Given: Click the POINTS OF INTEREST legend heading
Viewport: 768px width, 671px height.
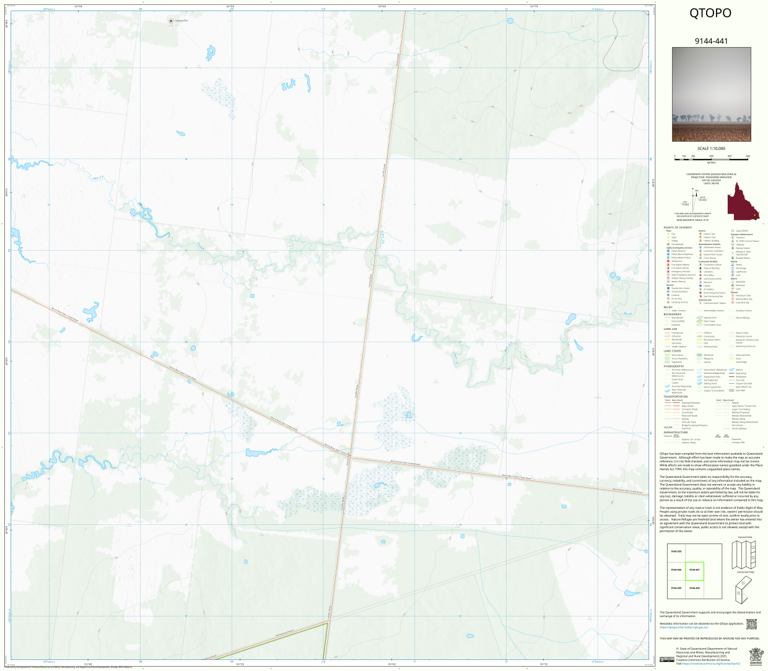Looking at the screenshot, I should point(677,228).
